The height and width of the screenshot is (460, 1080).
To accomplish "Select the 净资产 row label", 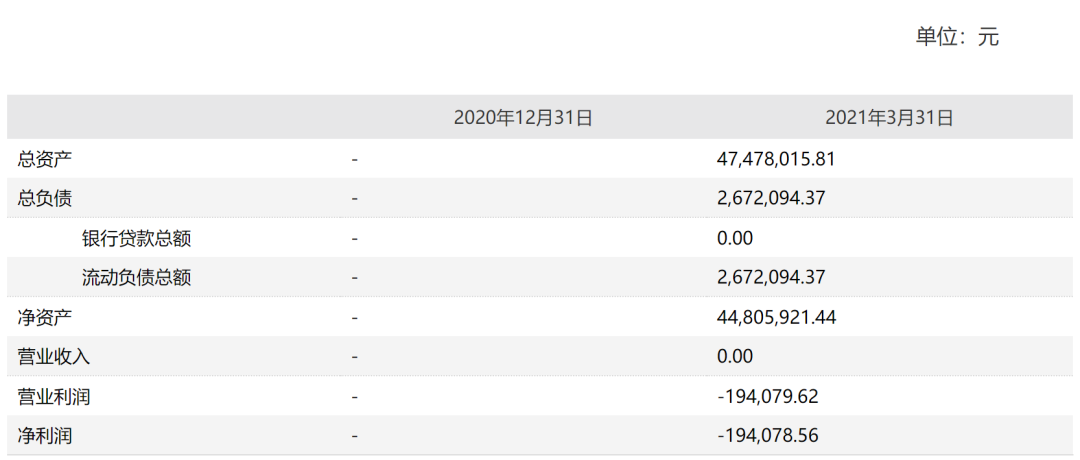I will [45, 318].
